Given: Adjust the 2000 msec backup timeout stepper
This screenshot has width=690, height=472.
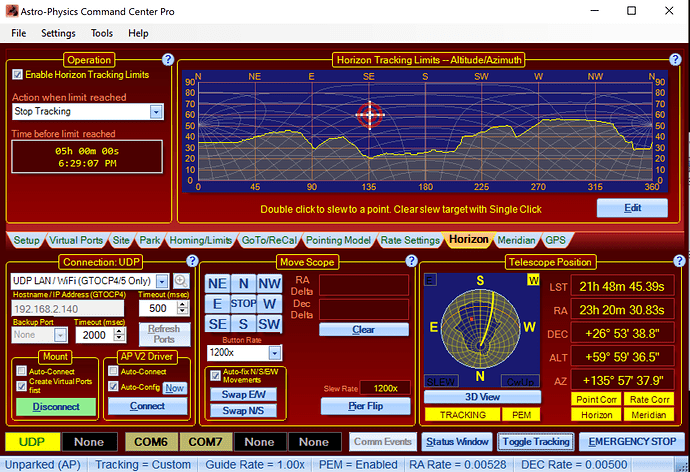Looking at the screenshot, I should (x=119, y=335).
